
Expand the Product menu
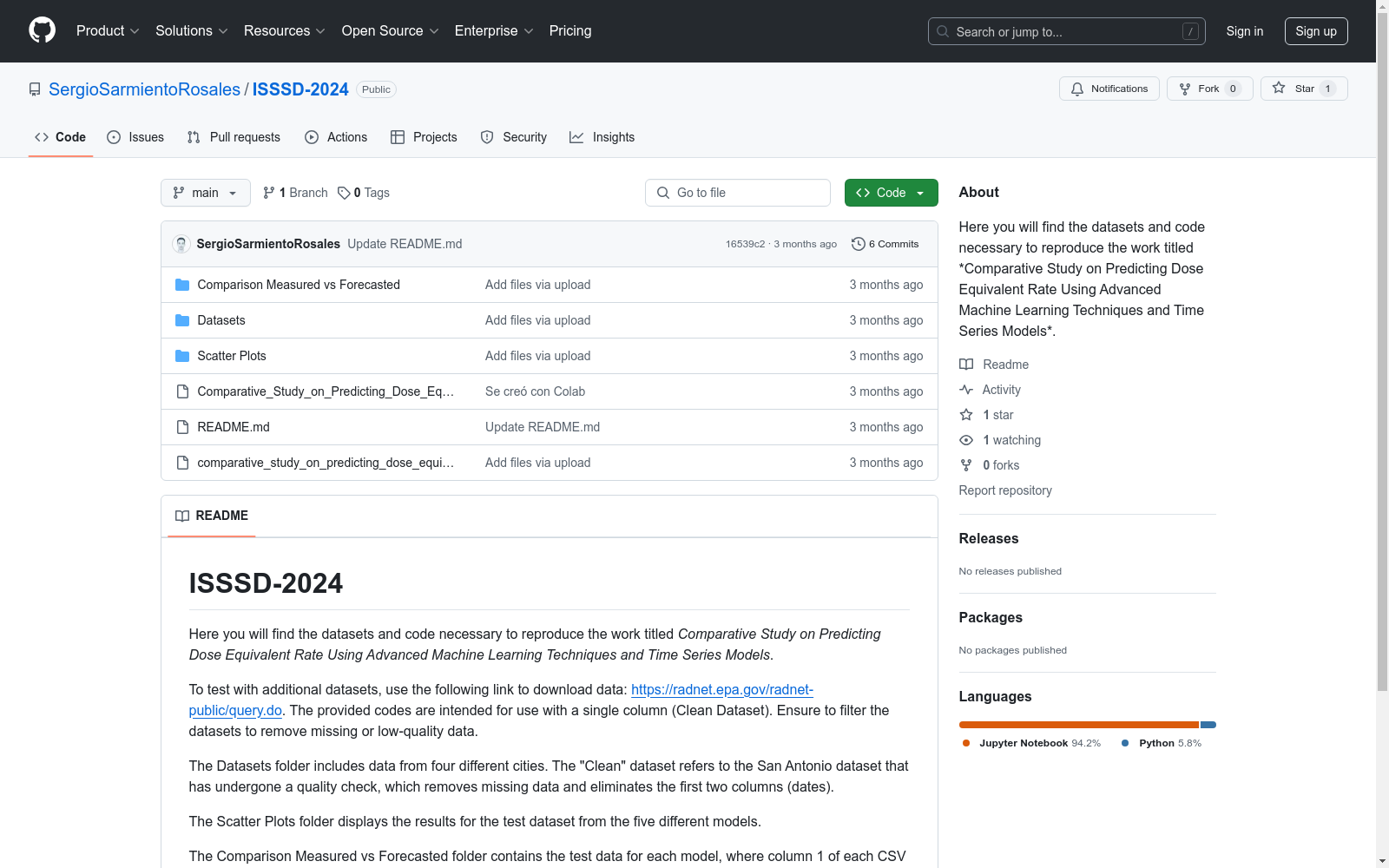click(108, 31)
